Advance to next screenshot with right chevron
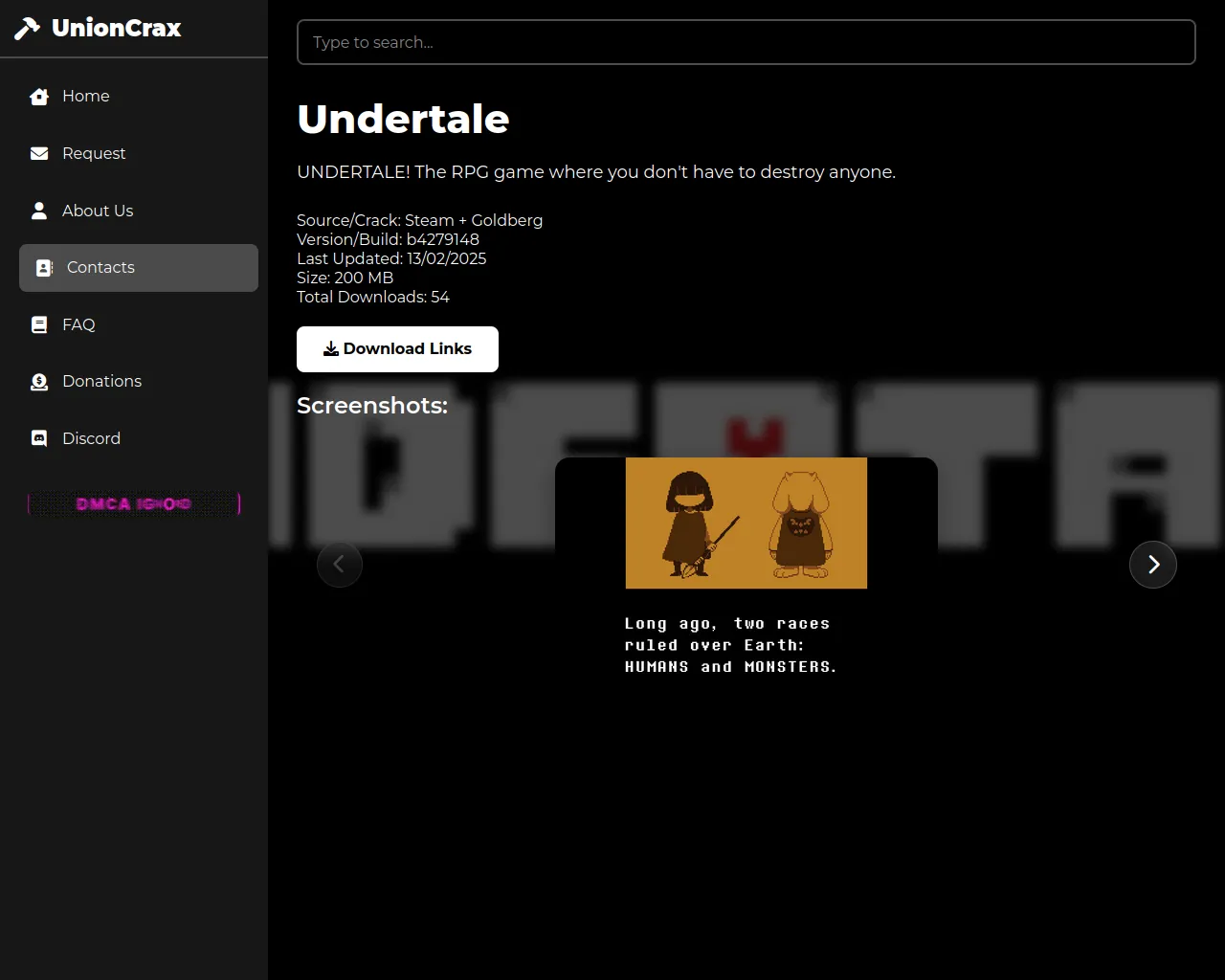The height and width of the screenshot is (980, 1225). coord(1152,565)
